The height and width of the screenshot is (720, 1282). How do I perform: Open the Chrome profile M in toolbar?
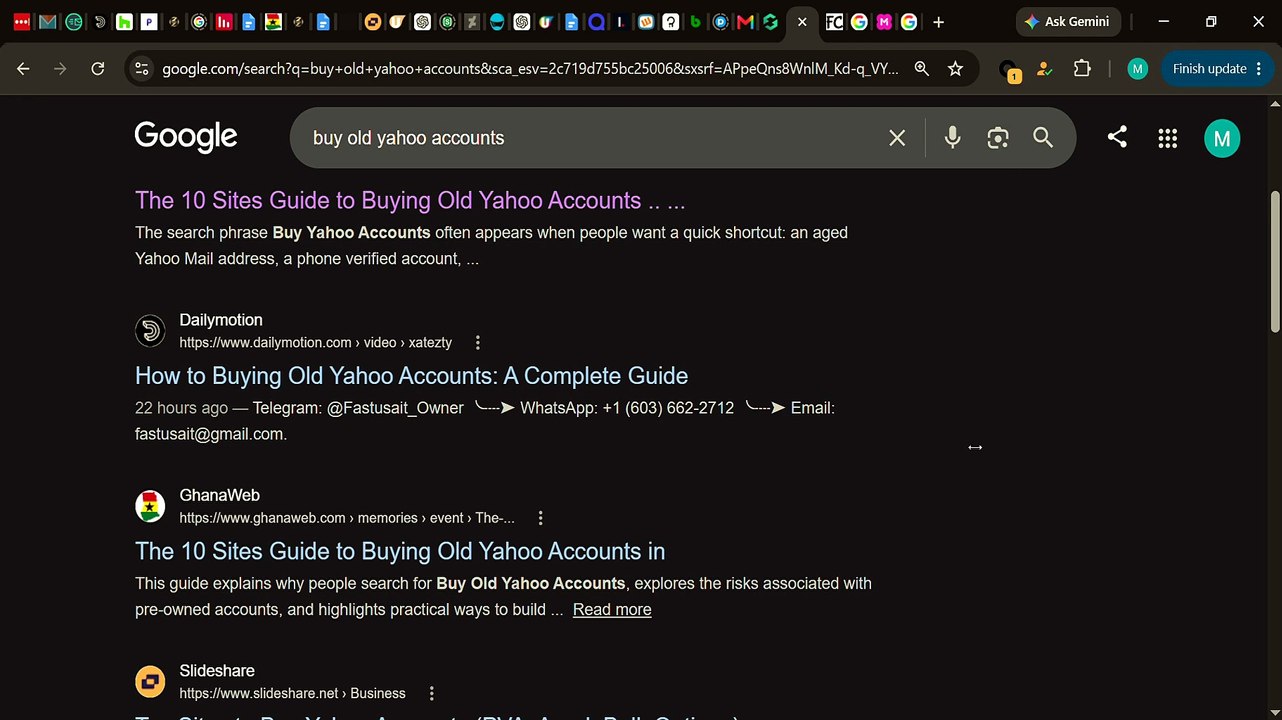point(1137,69)
